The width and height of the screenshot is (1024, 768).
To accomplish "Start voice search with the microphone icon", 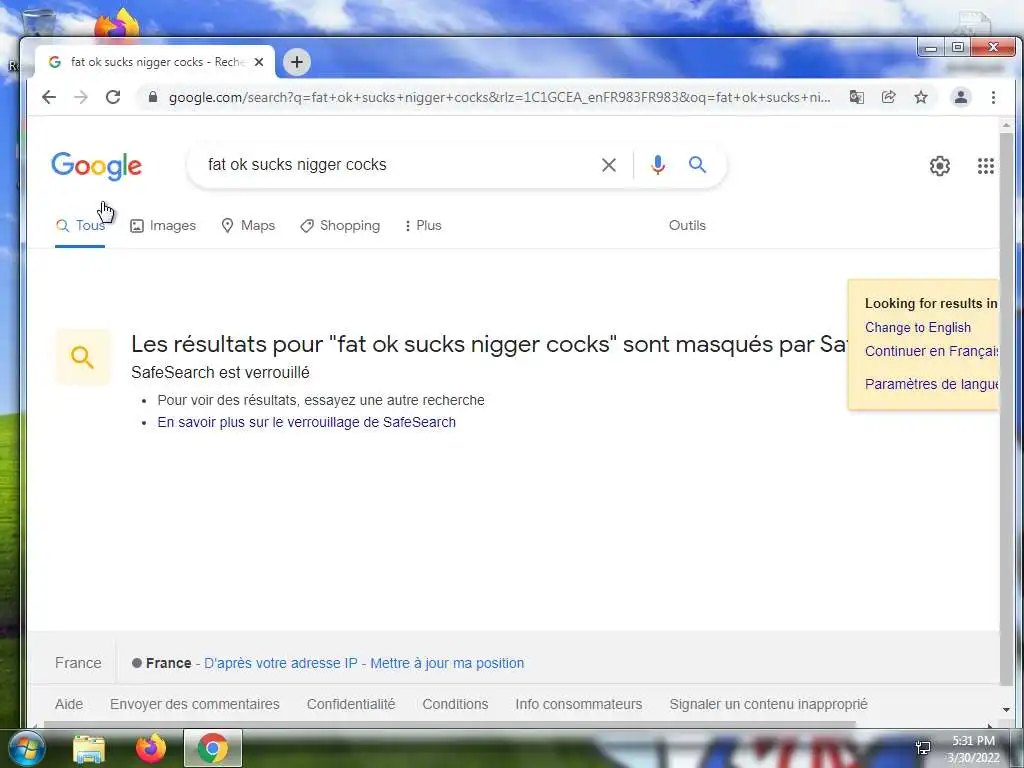I will pos(658,165).
